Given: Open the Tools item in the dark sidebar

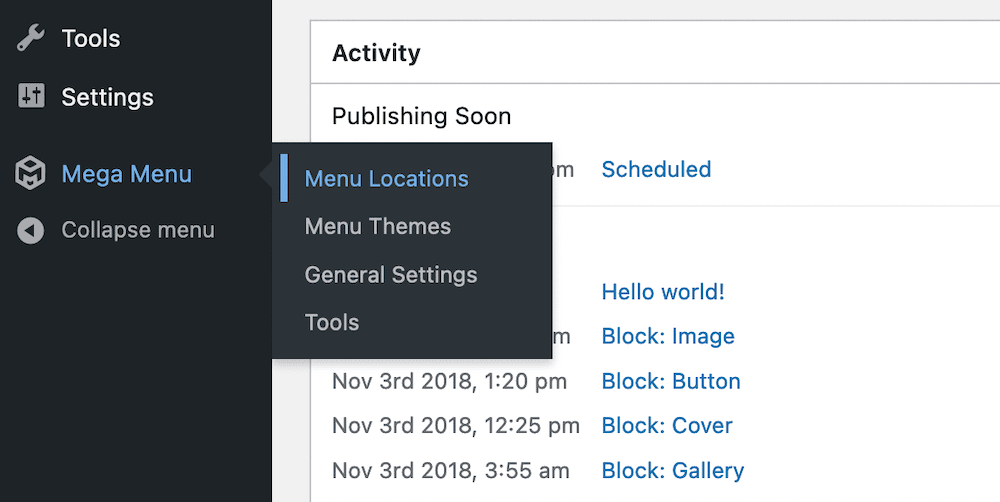Looking at the screenshot, I should (x=90, y=39).
